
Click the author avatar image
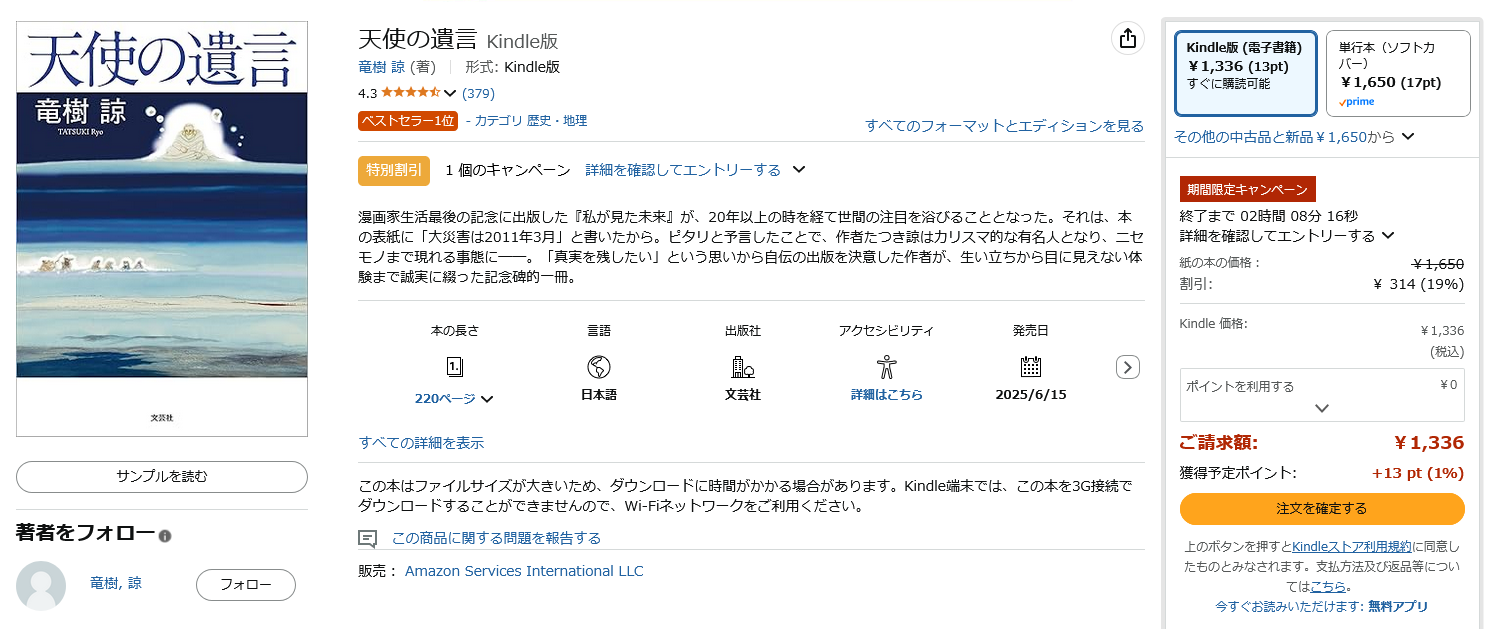[41, 586]
